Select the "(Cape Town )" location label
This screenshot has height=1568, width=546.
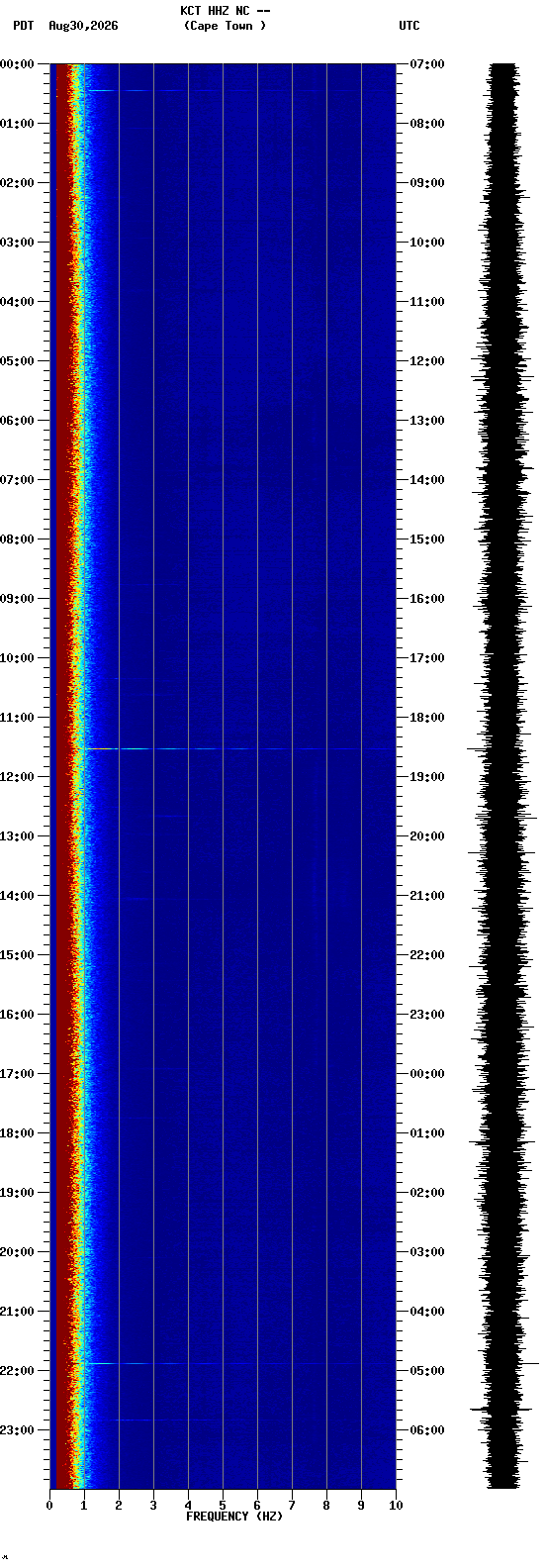(225, 26)
